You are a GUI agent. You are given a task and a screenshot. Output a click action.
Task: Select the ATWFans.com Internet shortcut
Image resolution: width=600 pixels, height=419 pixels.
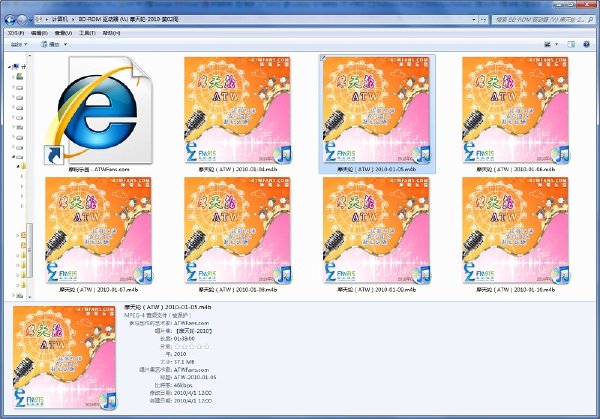(99, 114)
